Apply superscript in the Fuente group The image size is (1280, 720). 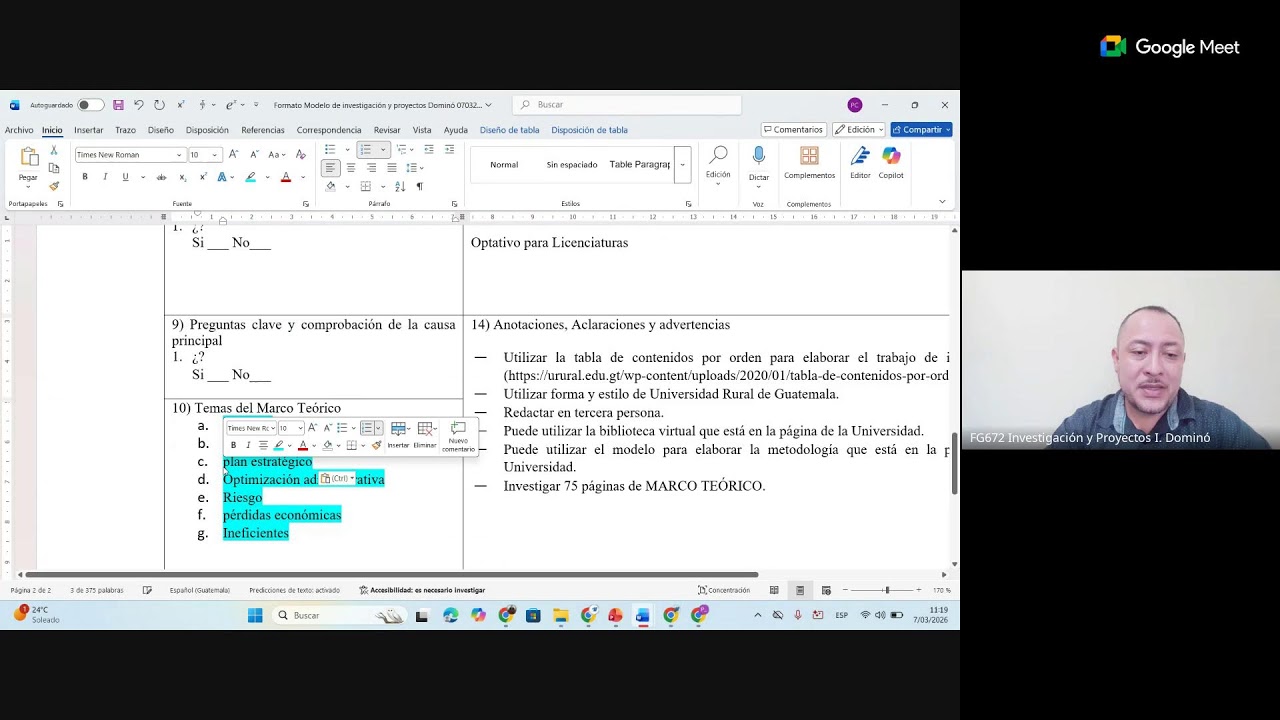click(203, 177)
